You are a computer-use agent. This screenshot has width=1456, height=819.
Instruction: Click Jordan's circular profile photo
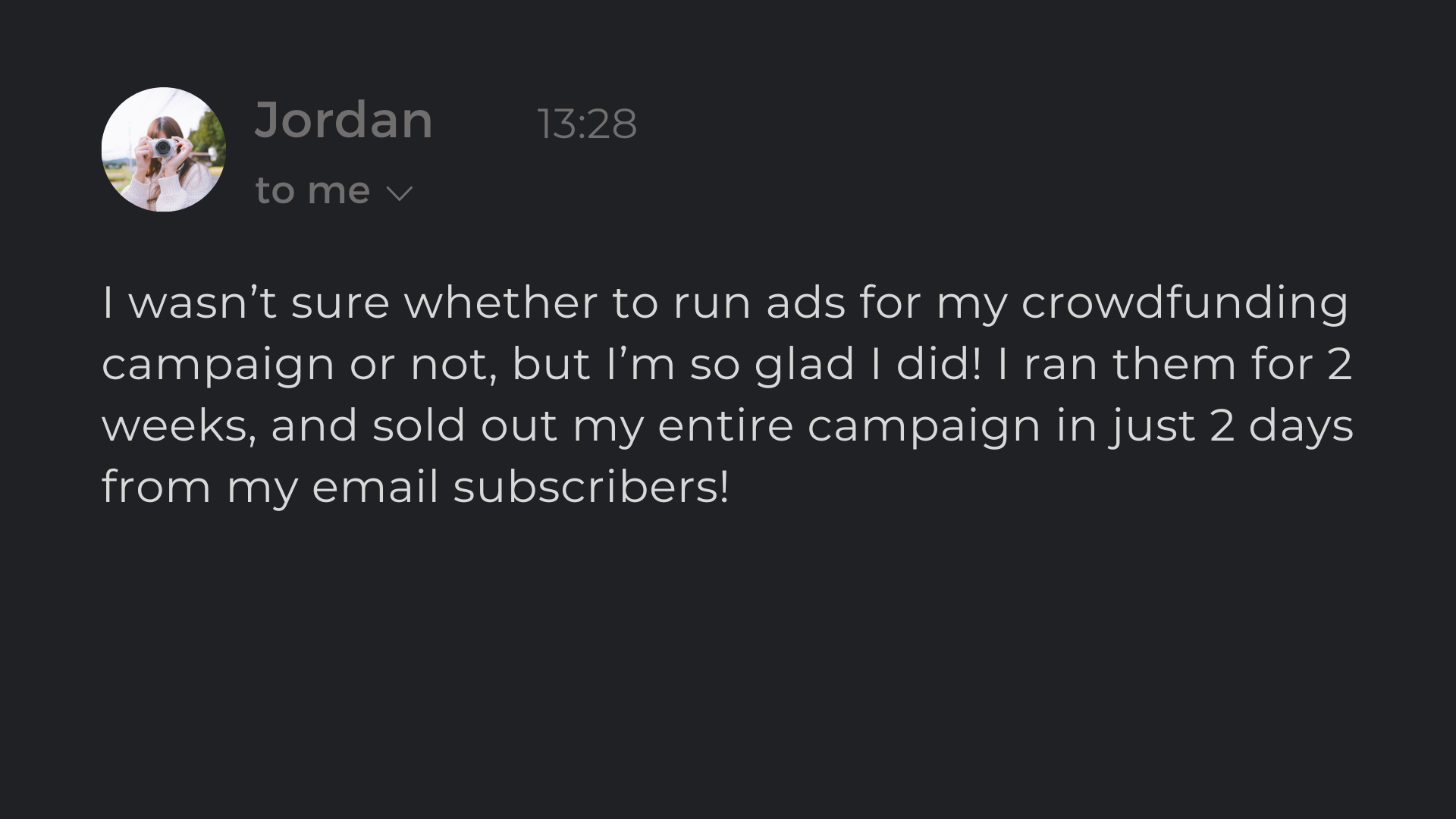163,149
